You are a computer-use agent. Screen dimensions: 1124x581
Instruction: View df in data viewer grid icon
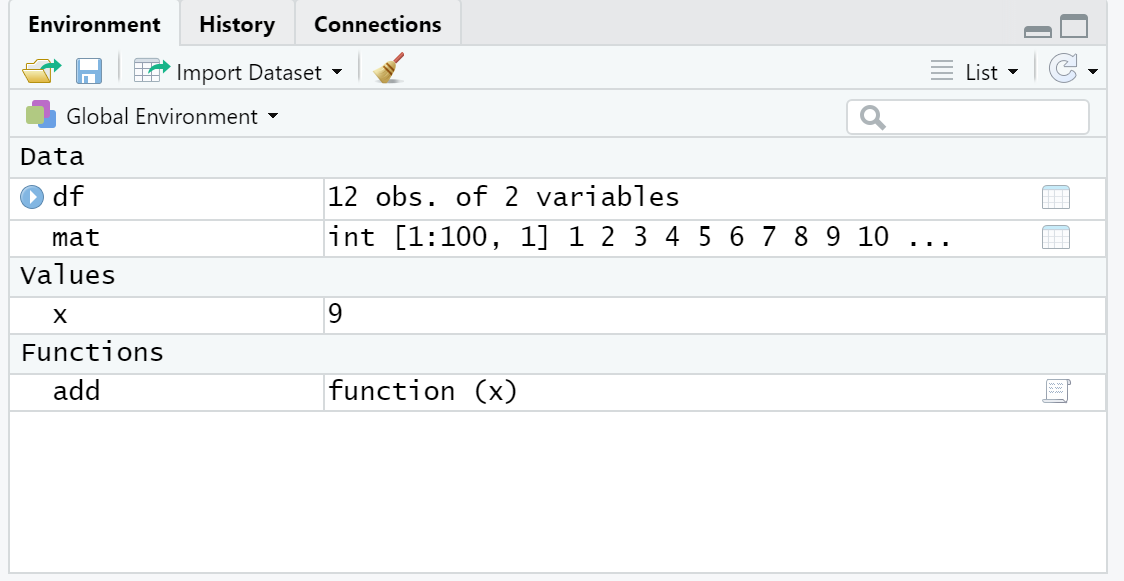[1055, 197]
